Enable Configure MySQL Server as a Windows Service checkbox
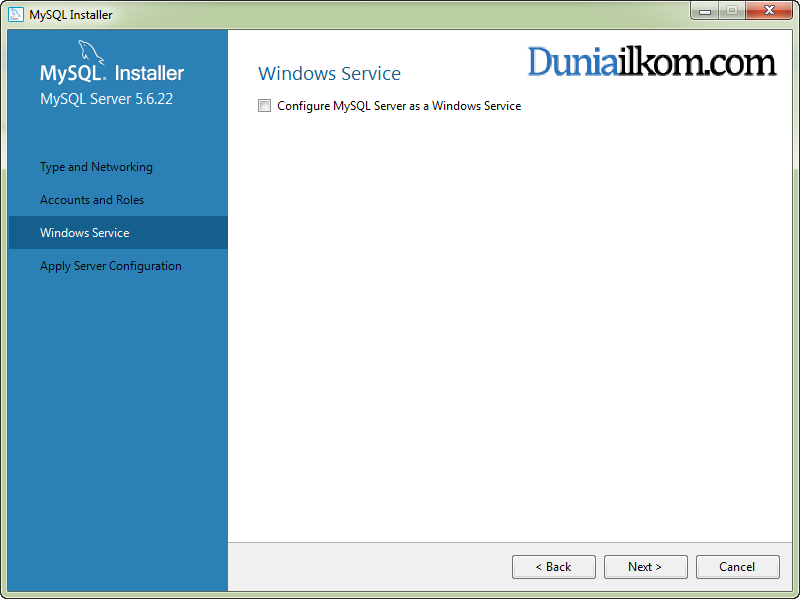Image resolution: width=800 pixels, height=599 pixels. point(264,106)
